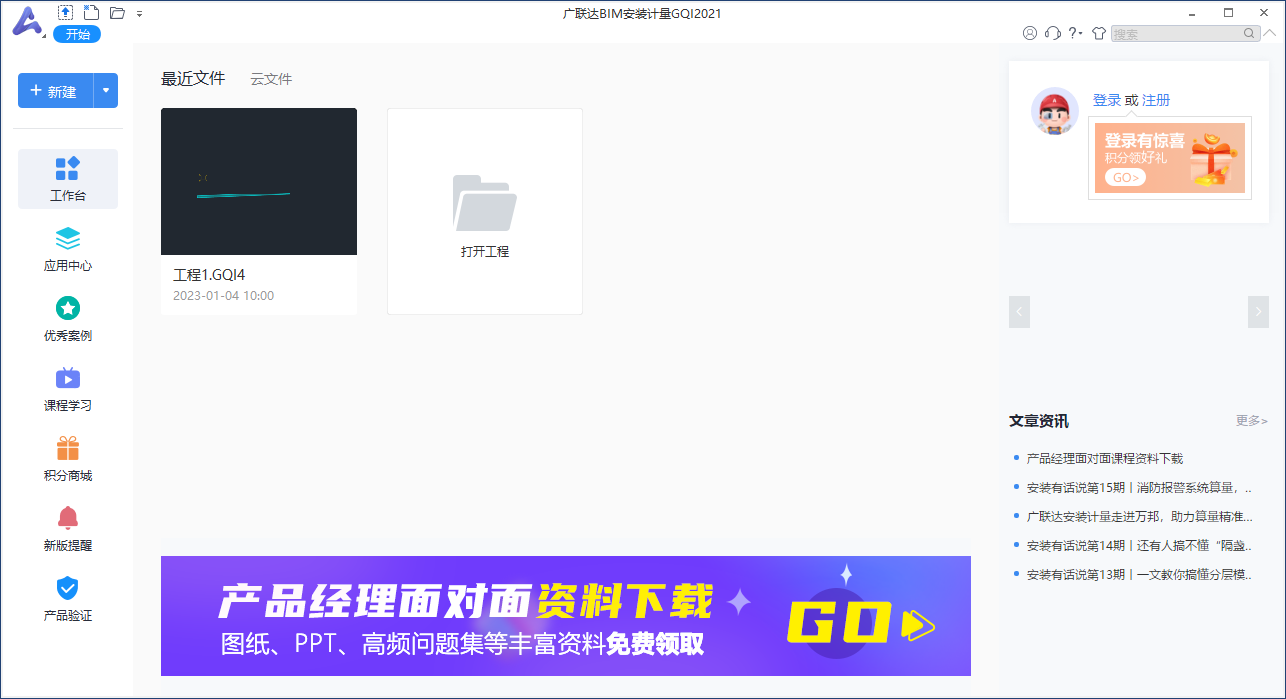The image size is (1286, 699).
Task: Open 优秀案例 from the sidebar
Action: click(x=67, y=318)
